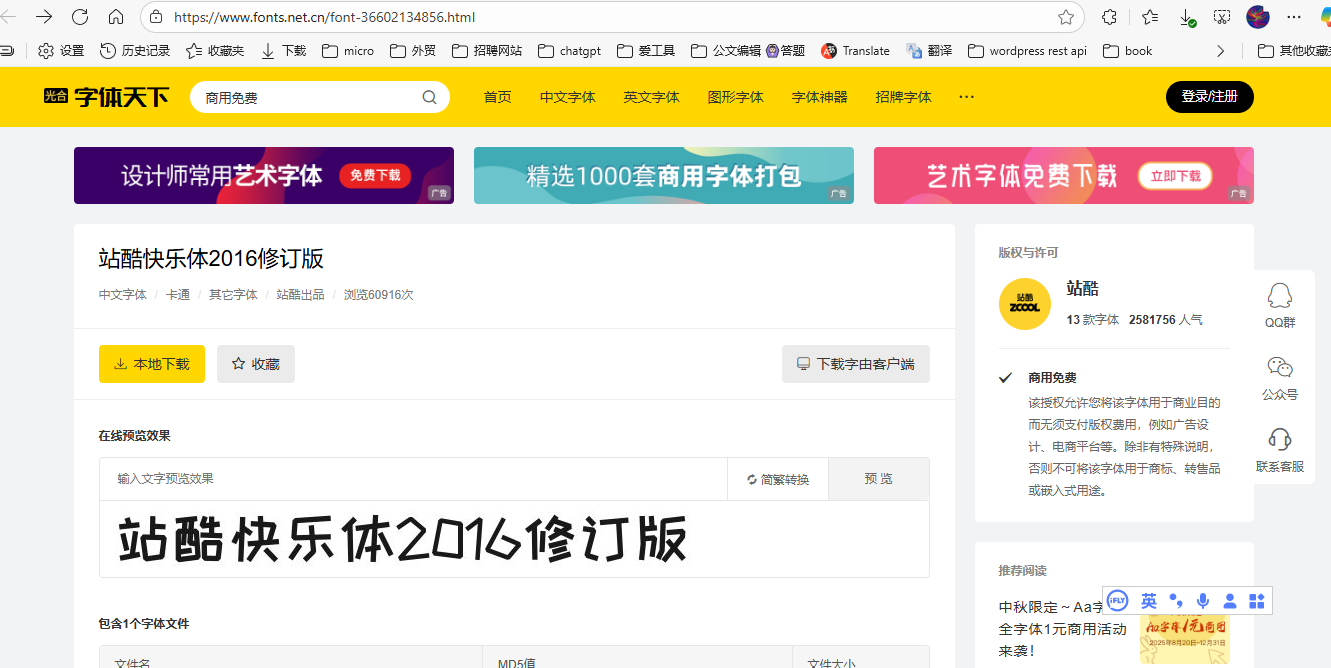1331x668 pixels.
Task: Click the search magnifier icon
Action: (429, 97)
